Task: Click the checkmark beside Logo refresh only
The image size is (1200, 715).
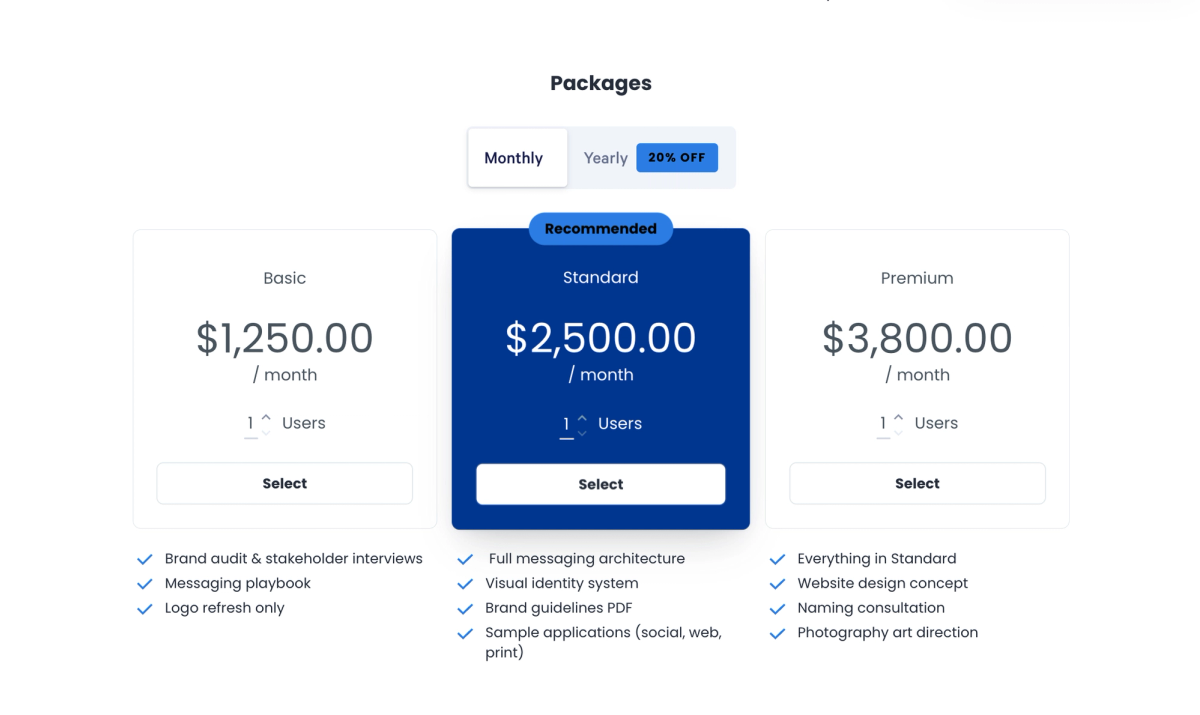Action: pos(144,607)
